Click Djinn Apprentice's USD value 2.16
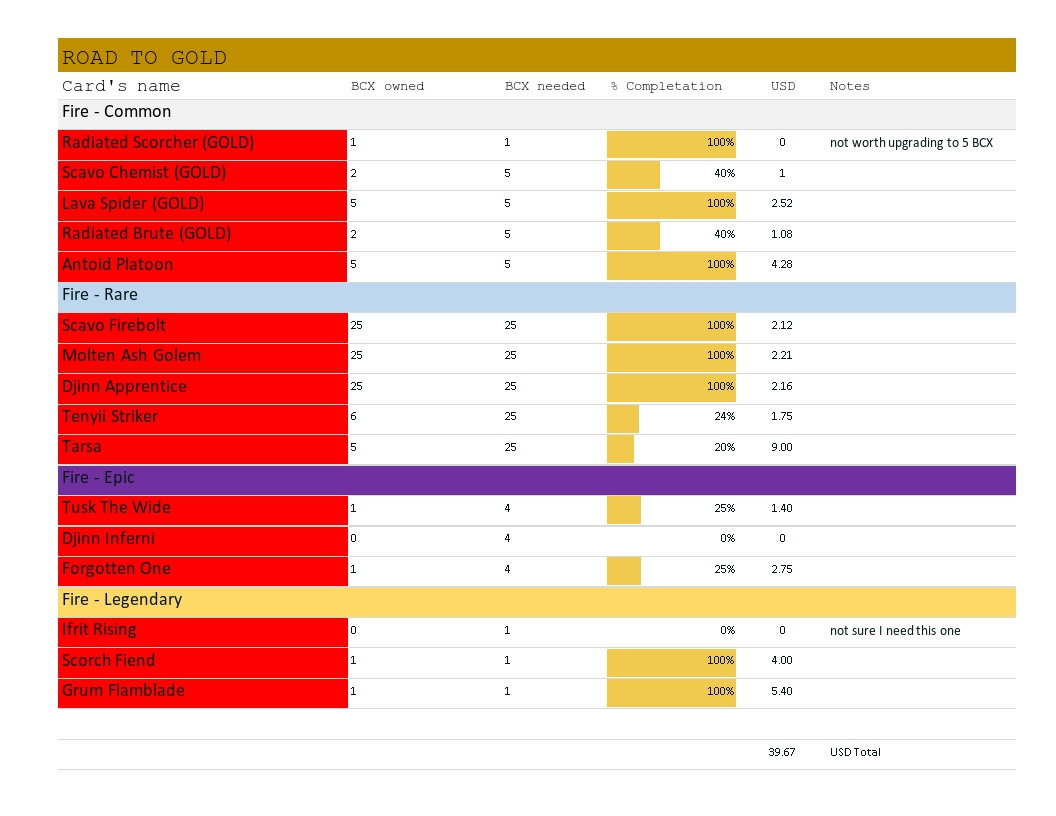Viewport: 1056px width, 816px height. [x=782, y=386]
